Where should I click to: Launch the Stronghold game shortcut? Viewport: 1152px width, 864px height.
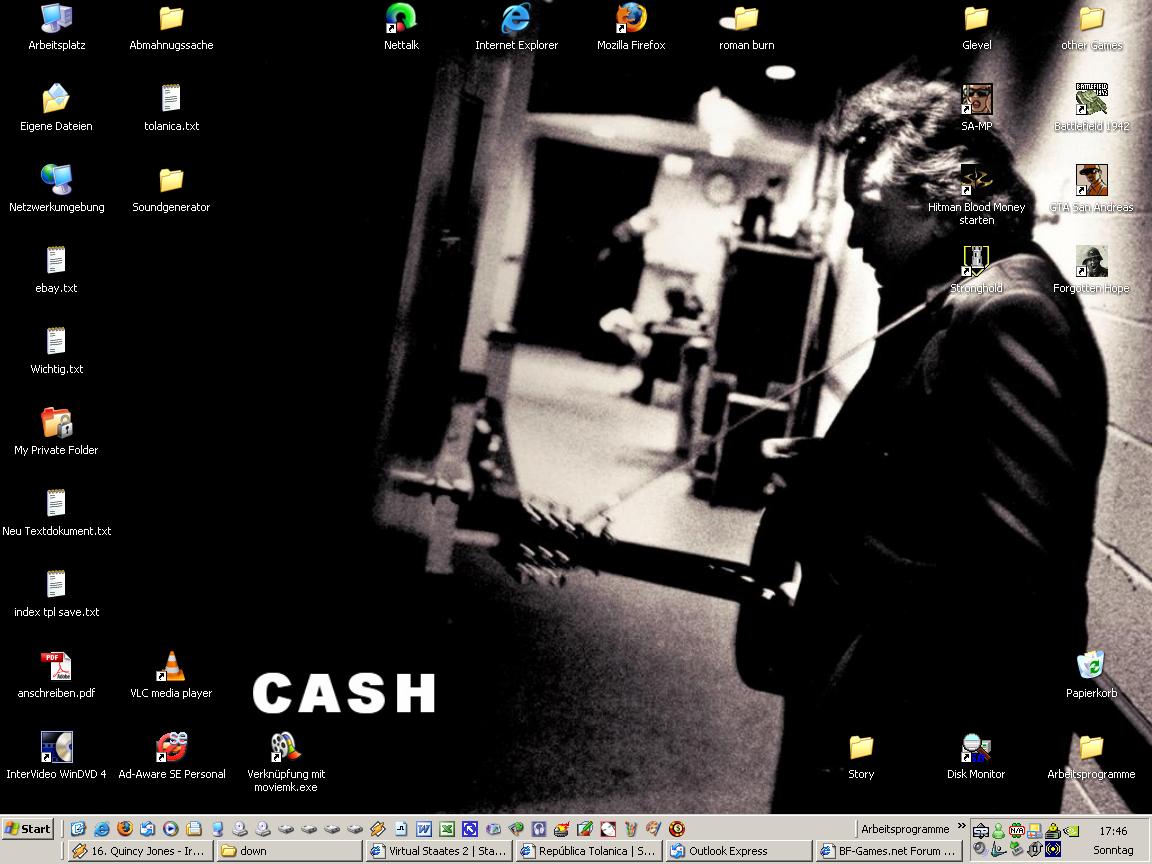click(976, 270)
